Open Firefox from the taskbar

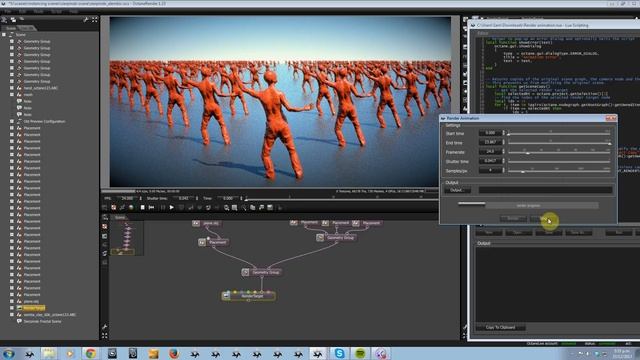pos(174,353)
